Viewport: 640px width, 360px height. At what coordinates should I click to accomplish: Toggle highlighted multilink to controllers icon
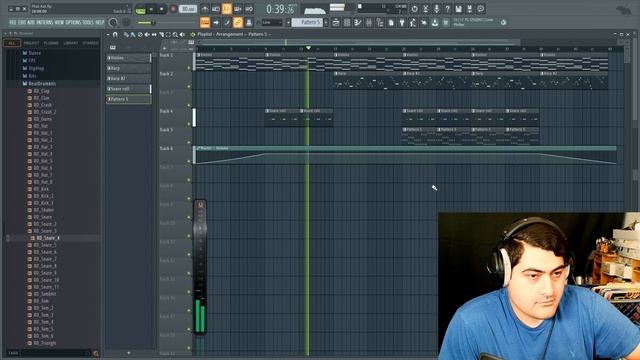click(x=238, y=22)
